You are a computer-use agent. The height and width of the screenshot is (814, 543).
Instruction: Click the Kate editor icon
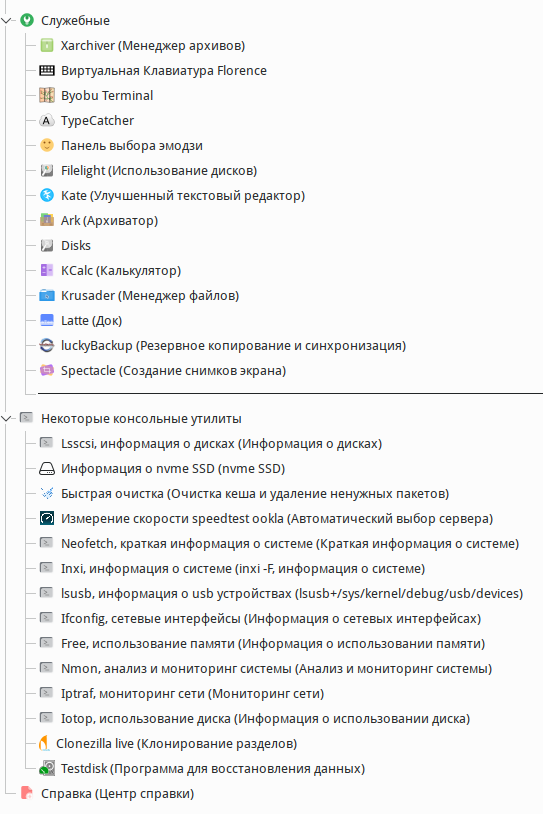pos(47,195)
